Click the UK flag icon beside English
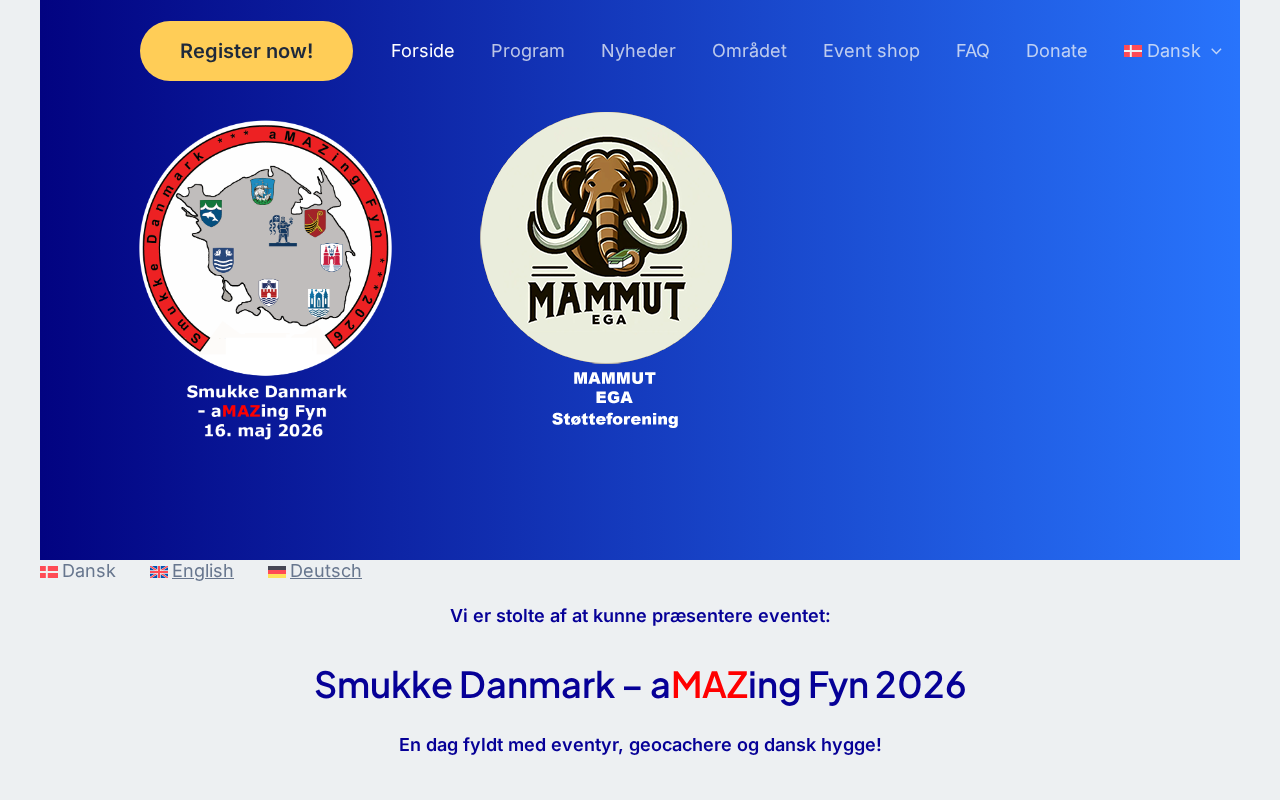Image resolution: width=1280 pixels, height=800 pixels. [x=159, y=572]
